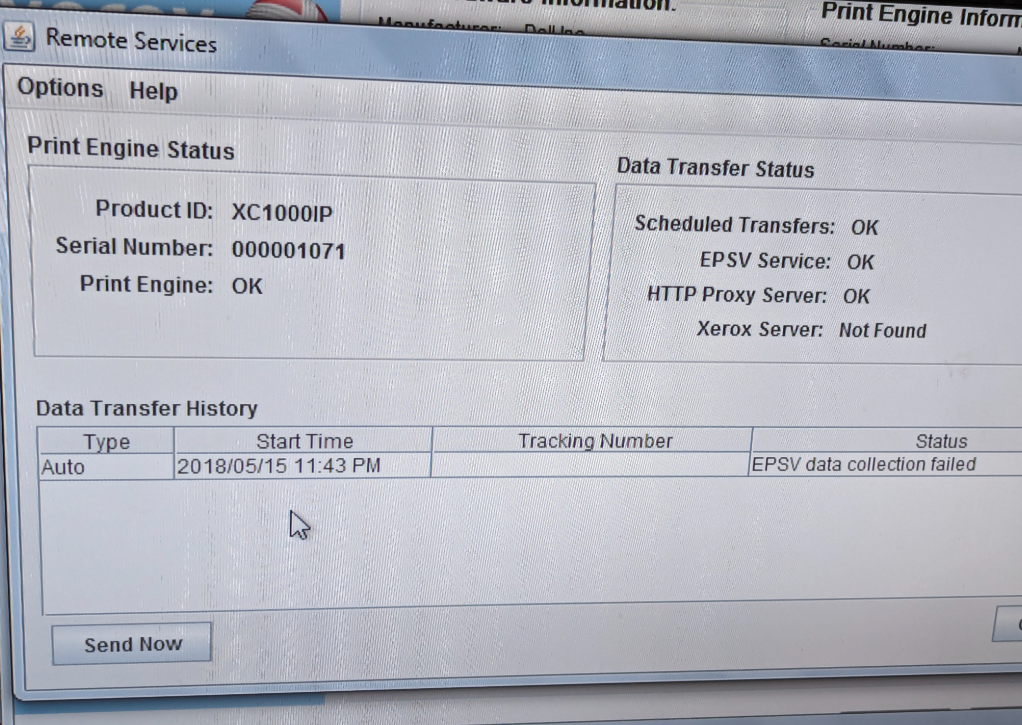Click the Java icon in Remote Services title bar
This screenshot has height=725, width=1022.
click(20, 37)
